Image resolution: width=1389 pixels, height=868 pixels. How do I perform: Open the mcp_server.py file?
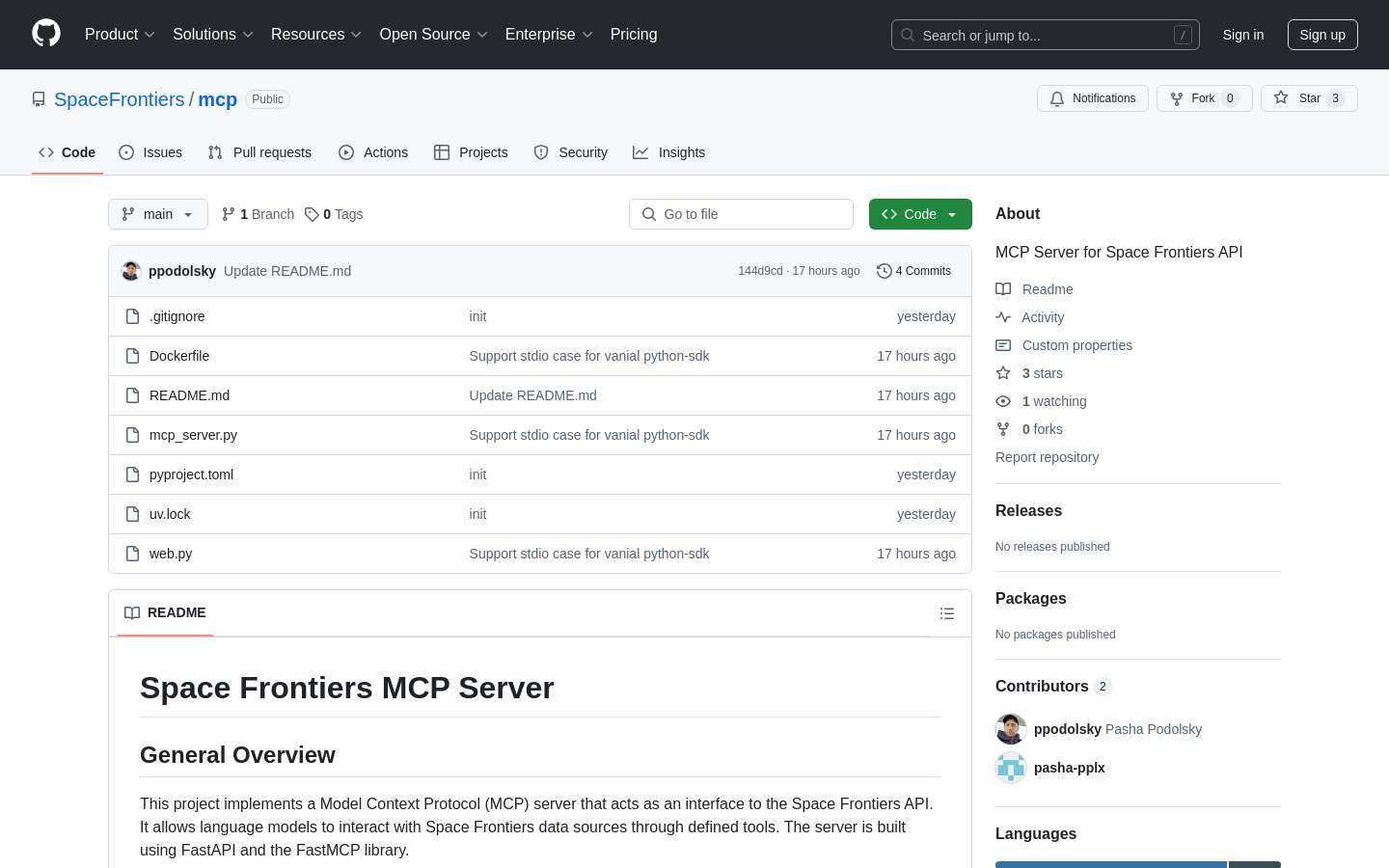tap(193, 435)
